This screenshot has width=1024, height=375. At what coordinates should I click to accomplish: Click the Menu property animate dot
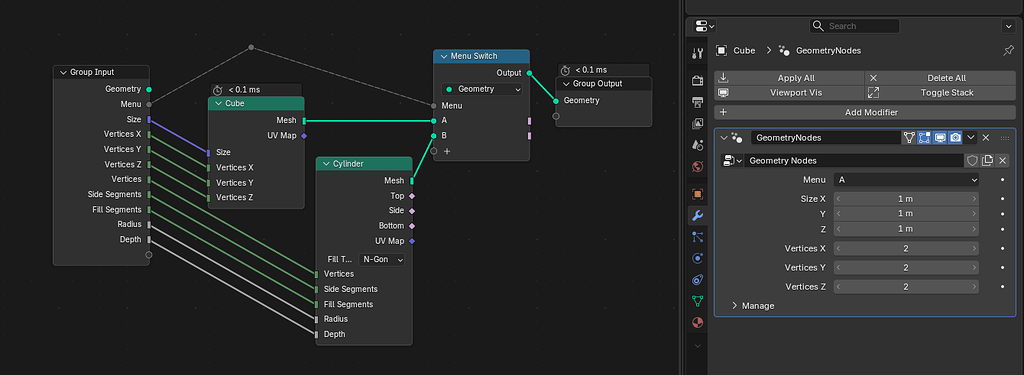coord(1002,180)
